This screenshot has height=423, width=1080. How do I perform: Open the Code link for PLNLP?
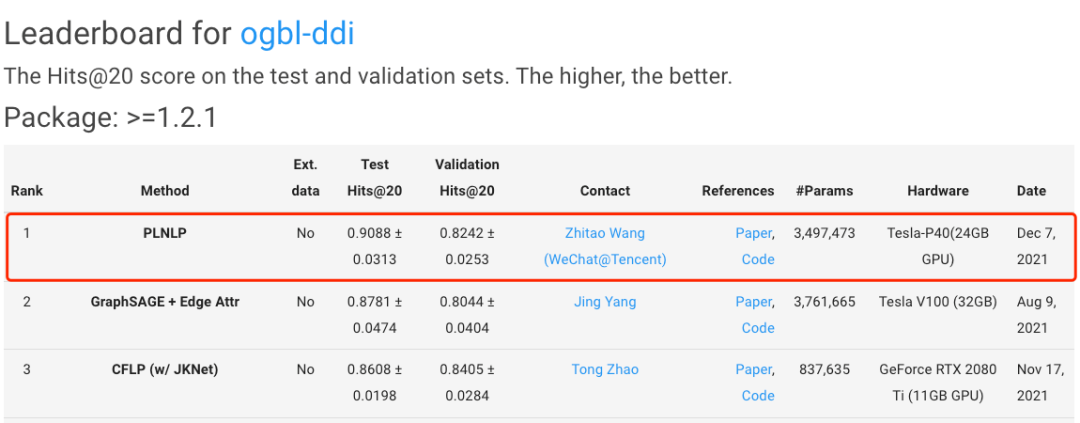tap(758, 259)
